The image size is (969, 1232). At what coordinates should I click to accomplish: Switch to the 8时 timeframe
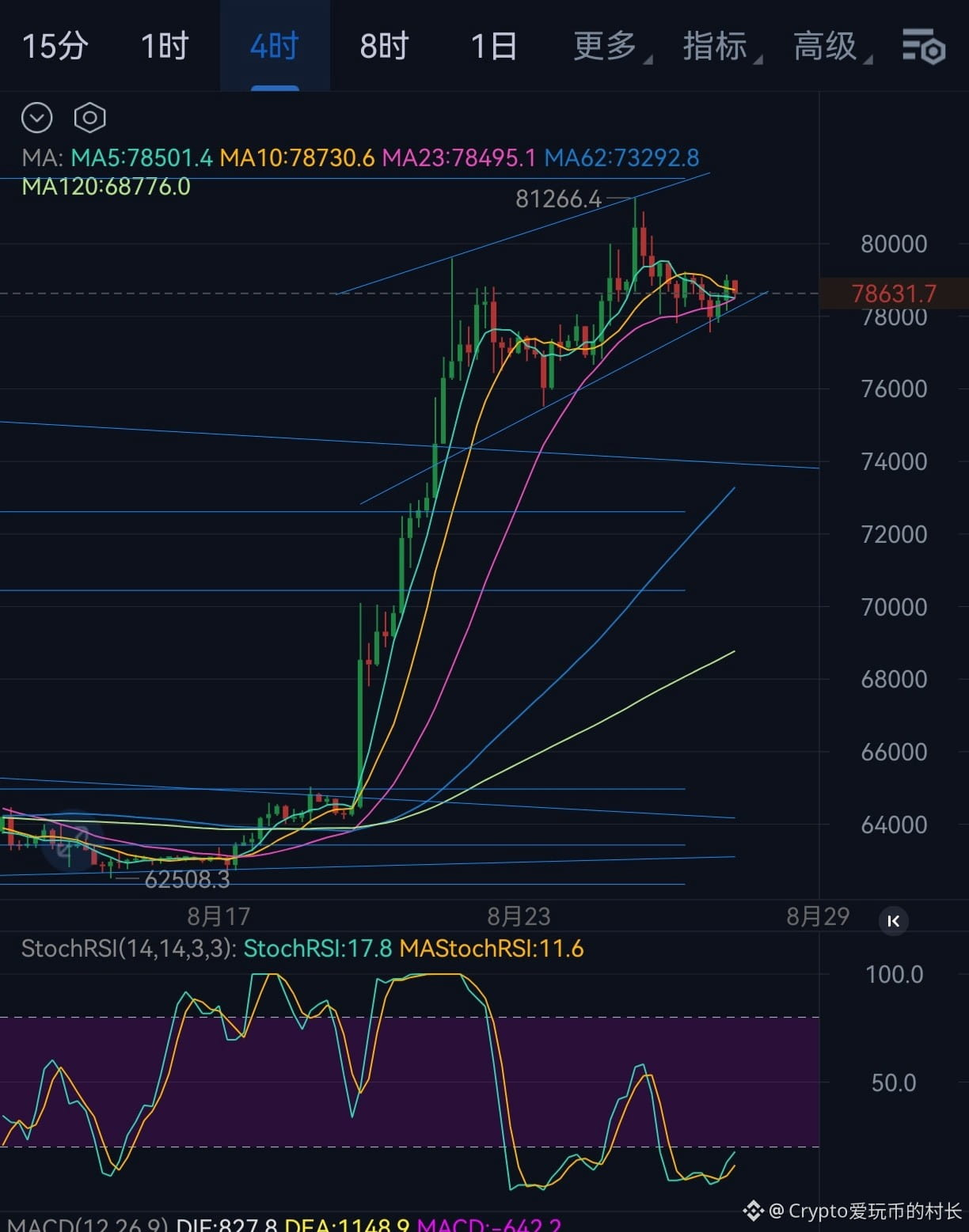[x=384, y=46]
